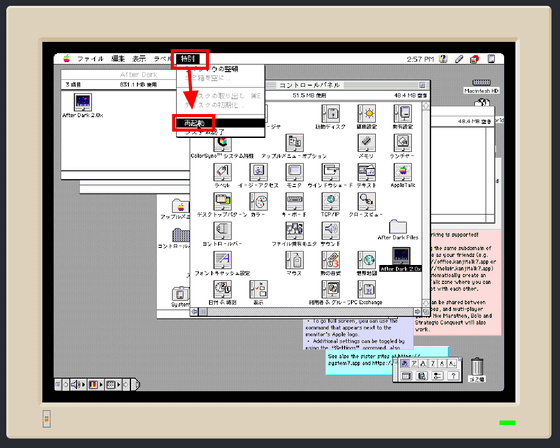The height and width of the screenshot is (448, 560).
Task: Select the ウインドウシェード WindowShade icon
Action: click(x=330, y=172)
